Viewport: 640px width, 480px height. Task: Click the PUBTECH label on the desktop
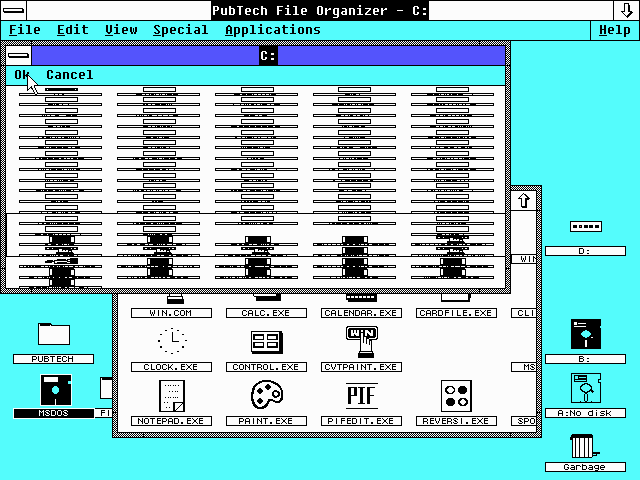point(53,359)
